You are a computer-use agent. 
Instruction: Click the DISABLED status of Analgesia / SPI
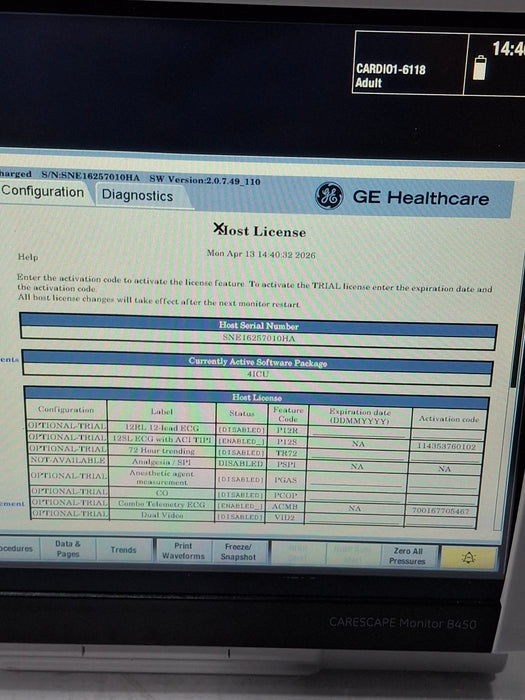[241, 463]
